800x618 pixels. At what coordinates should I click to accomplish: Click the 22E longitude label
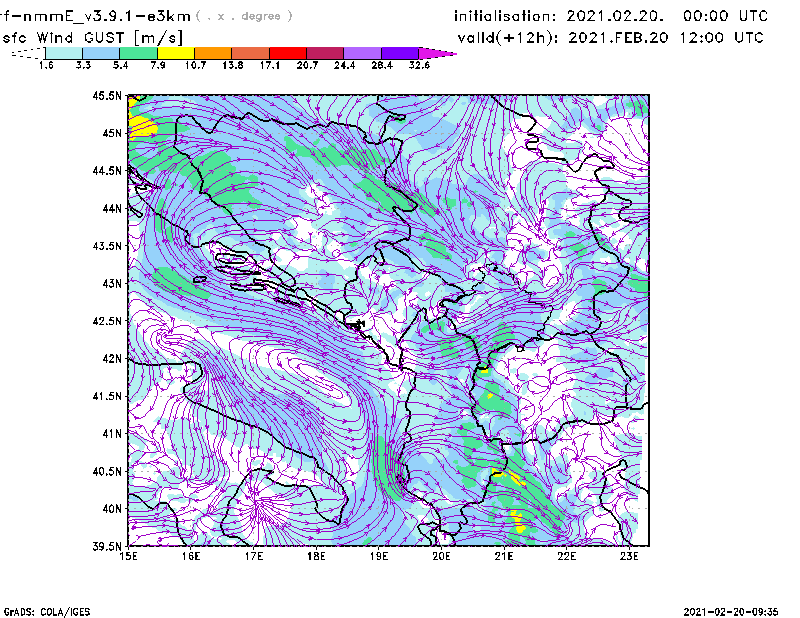tap(567, 556)
